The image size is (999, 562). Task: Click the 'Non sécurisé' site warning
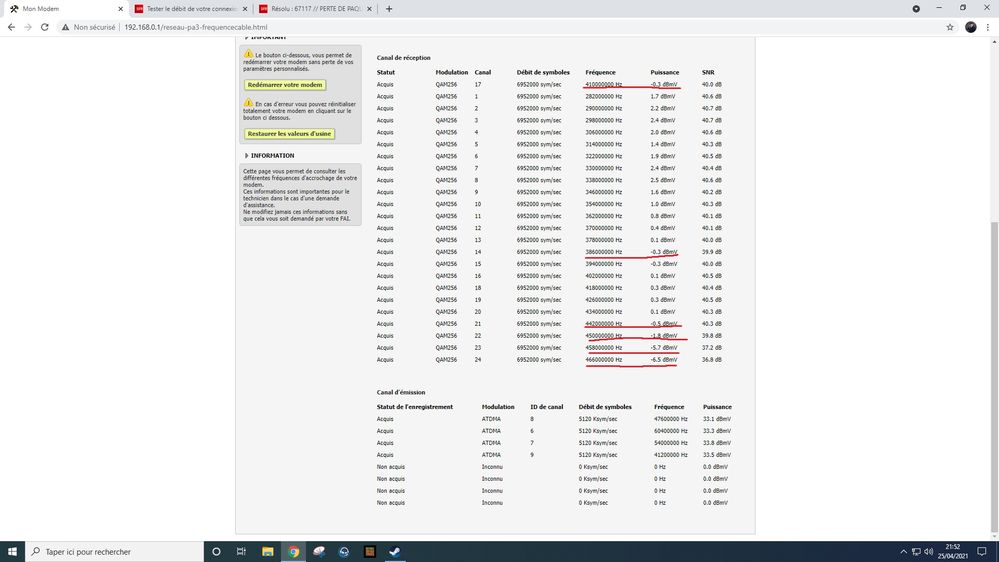point(89,27)
